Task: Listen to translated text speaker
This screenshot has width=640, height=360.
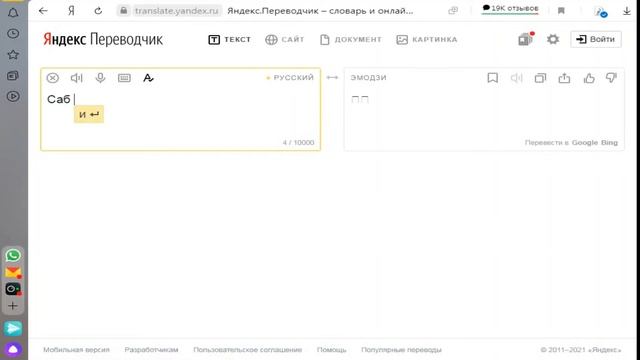Action: 516,78
